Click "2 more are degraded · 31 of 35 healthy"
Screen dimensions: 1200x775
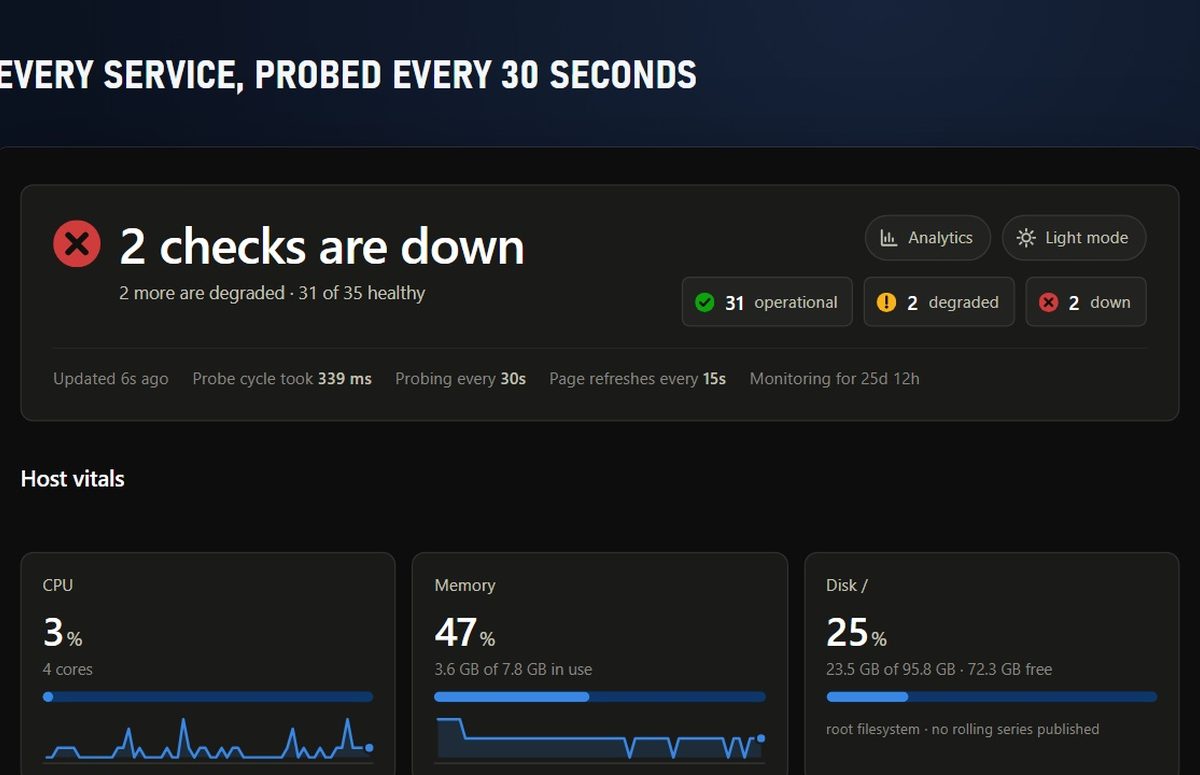point(272,293)
